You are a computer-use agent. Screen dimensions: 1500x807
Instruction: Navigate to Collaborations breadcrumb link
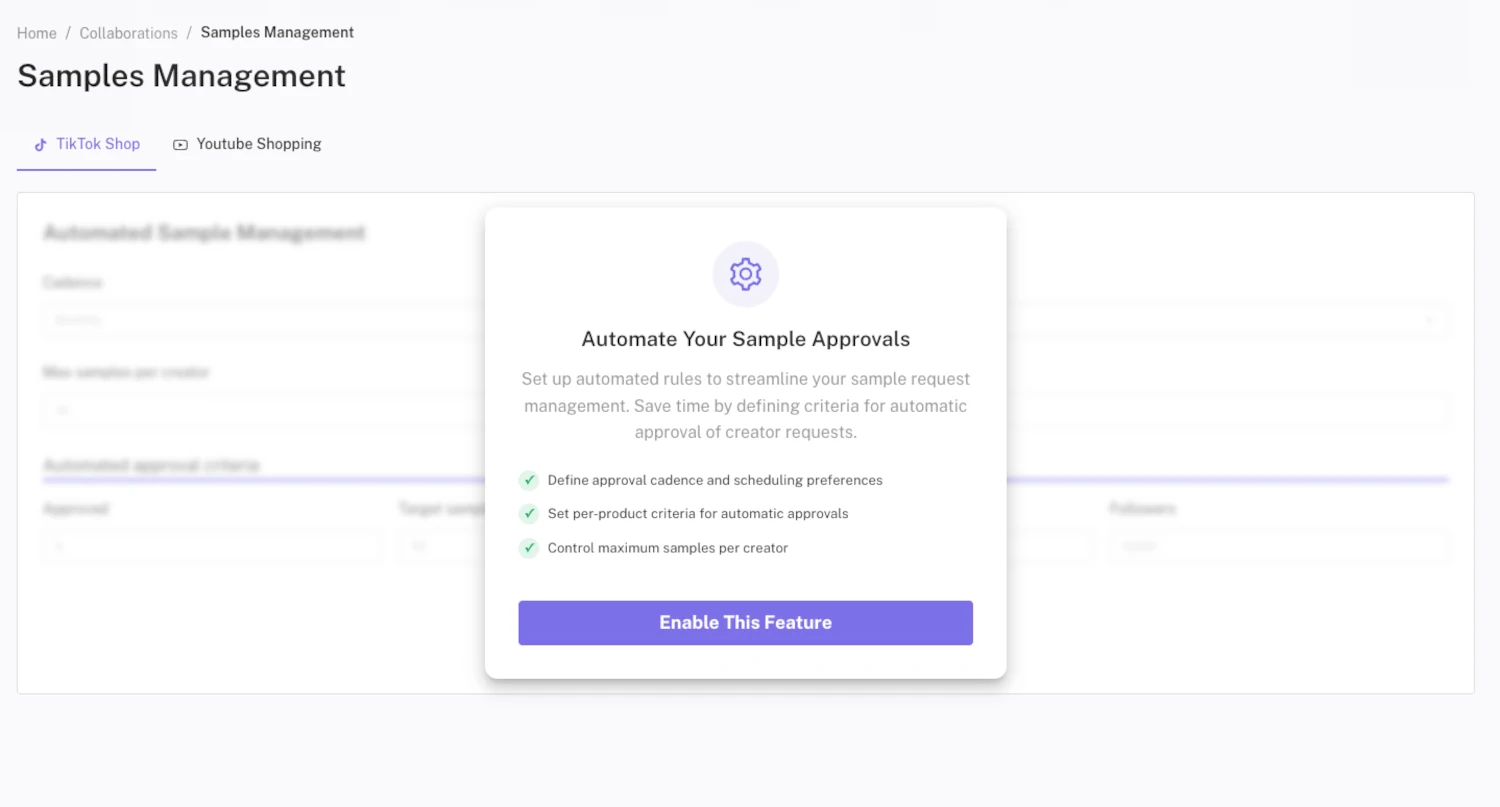click(128, 33)
